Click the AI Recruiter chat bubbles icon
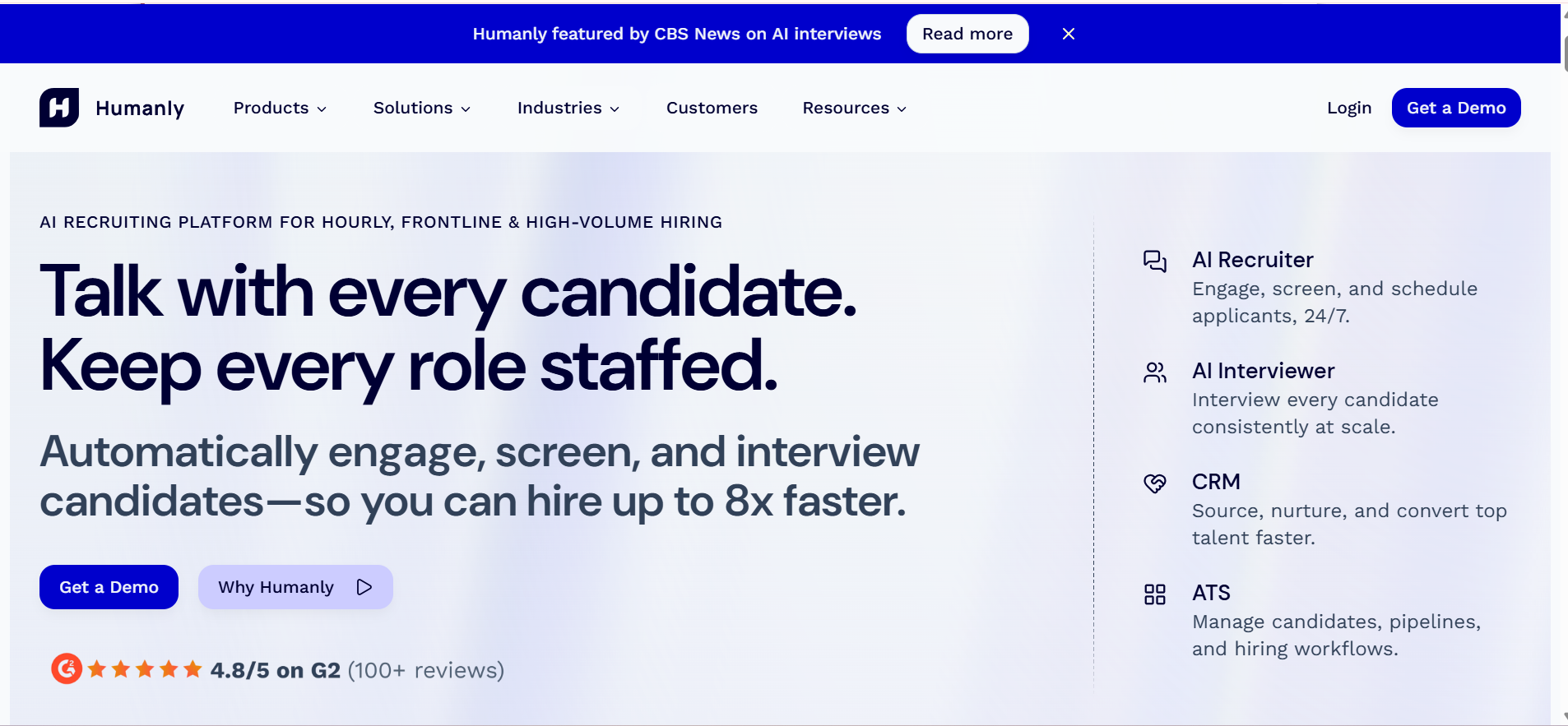 pyautogui.click(x=1155, y=261)
